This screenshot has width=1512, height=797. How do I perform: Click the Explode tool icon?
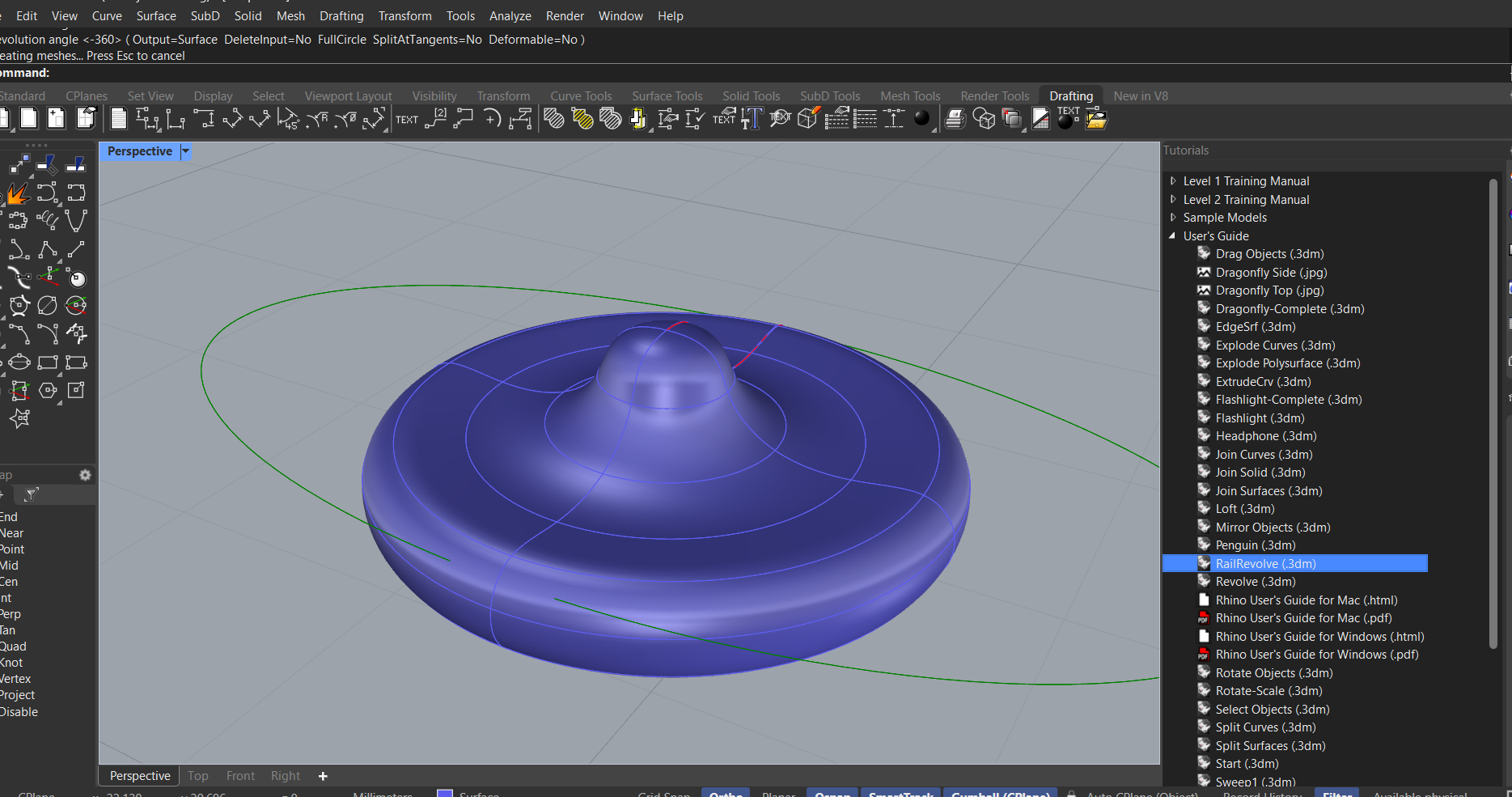click(18, 193)
